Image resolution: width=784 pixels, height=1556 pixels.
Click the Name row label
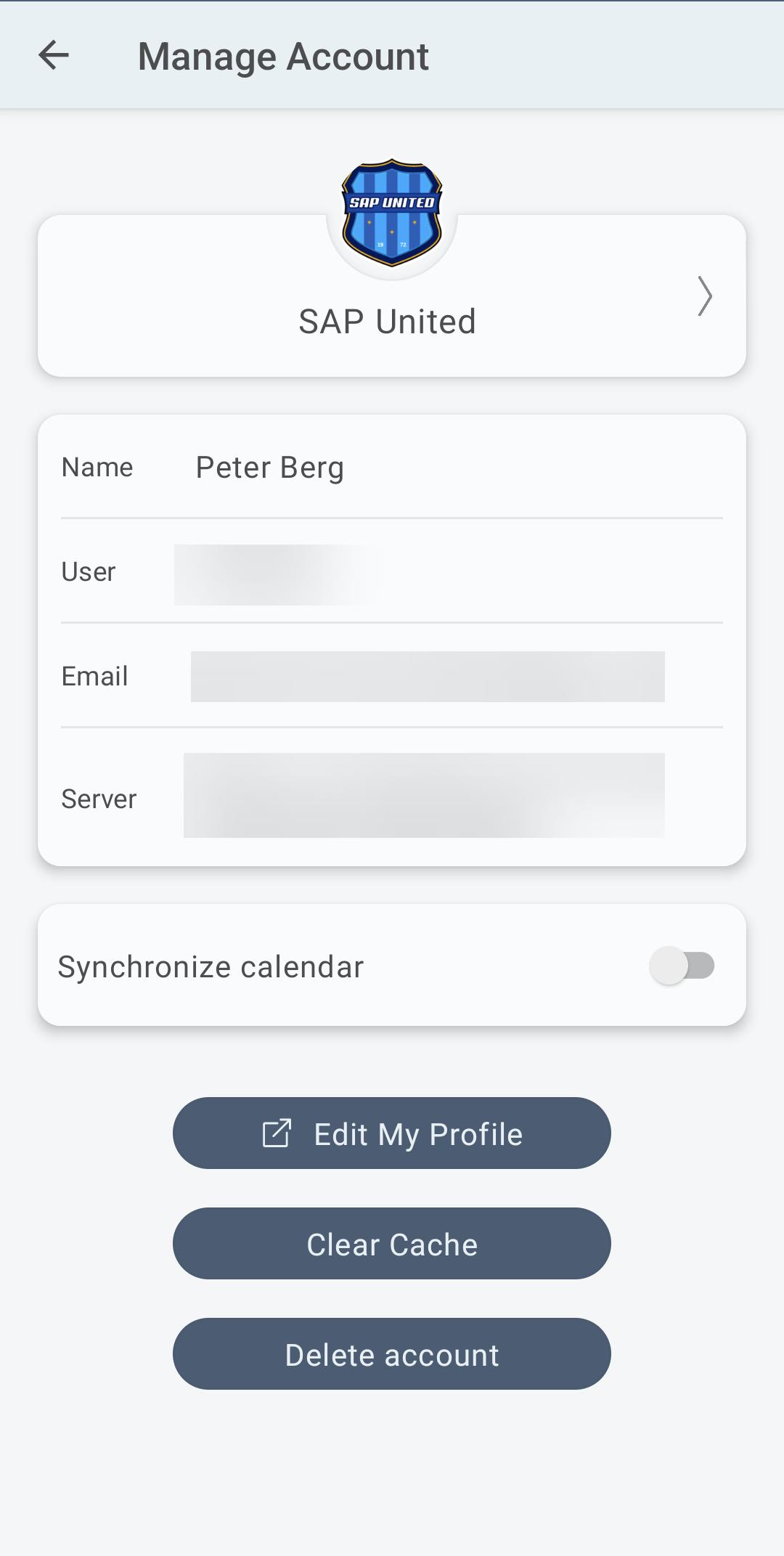point(97,468)
